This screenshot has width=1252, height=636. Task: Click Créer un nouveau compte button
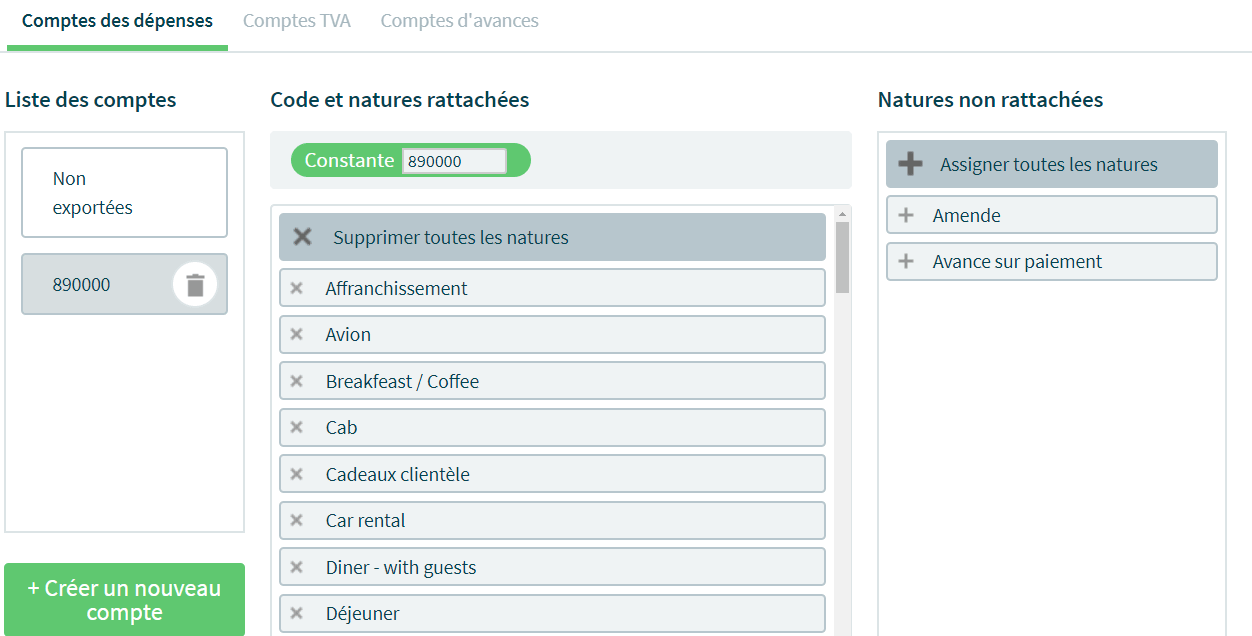coord(124,600)
